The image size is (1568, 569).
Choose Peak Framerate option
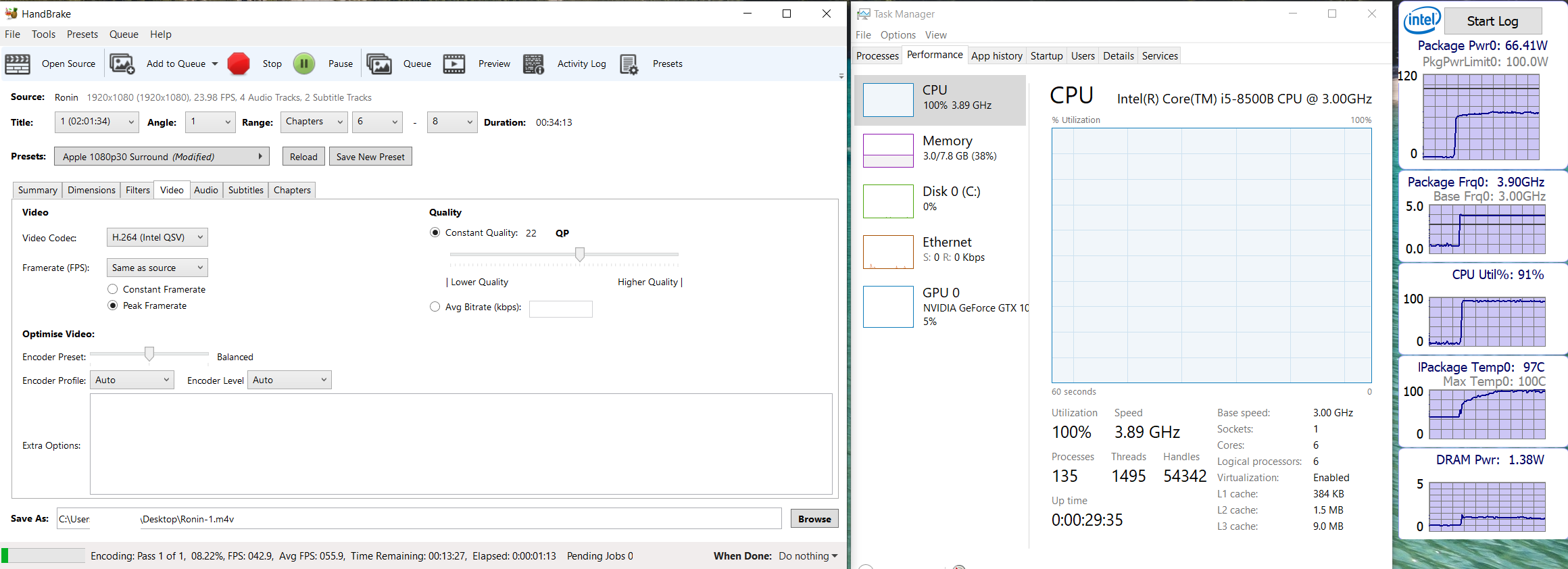pos(113,305)
